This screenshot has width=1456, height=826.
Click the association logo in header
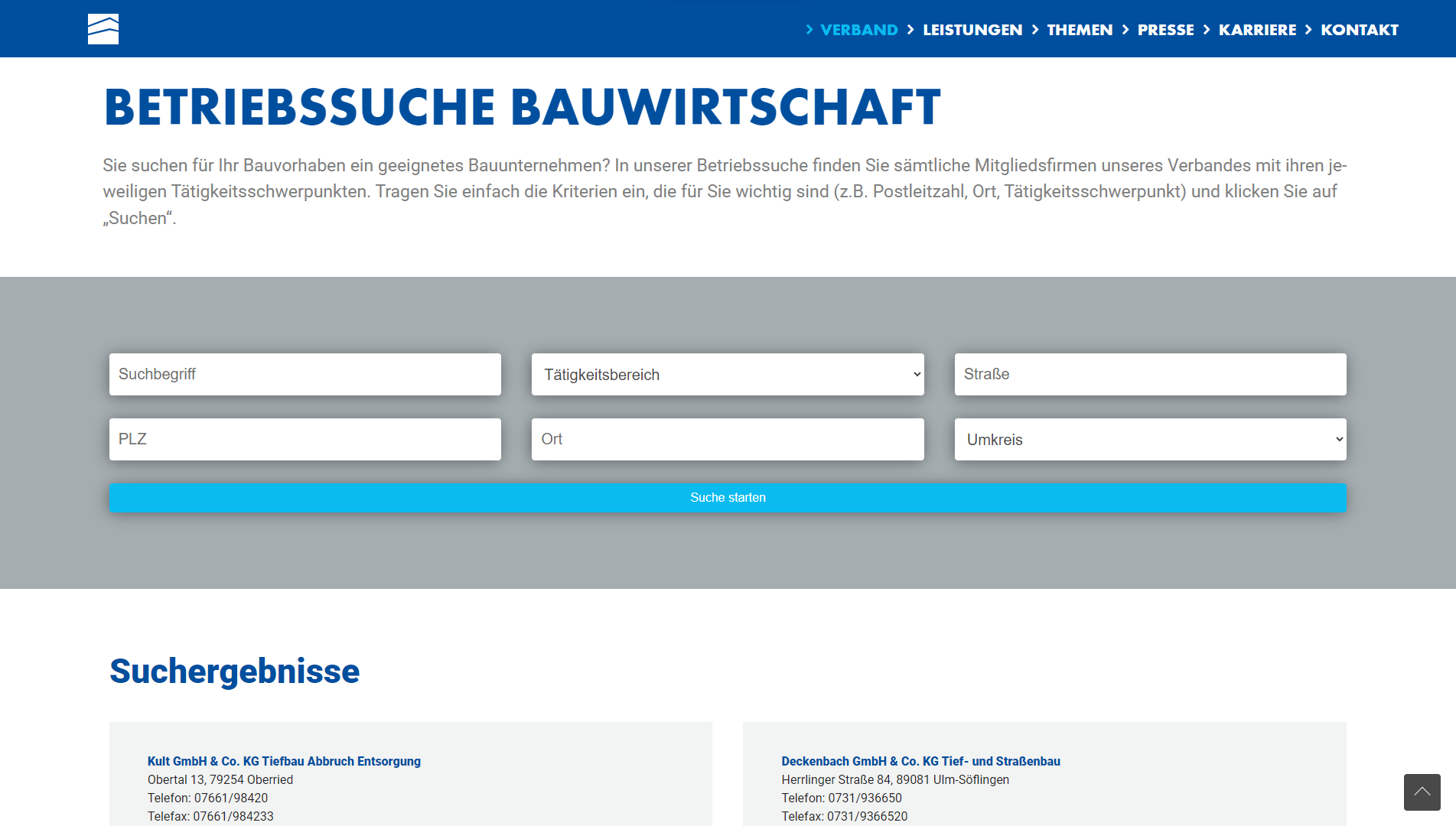pos(103,29)
